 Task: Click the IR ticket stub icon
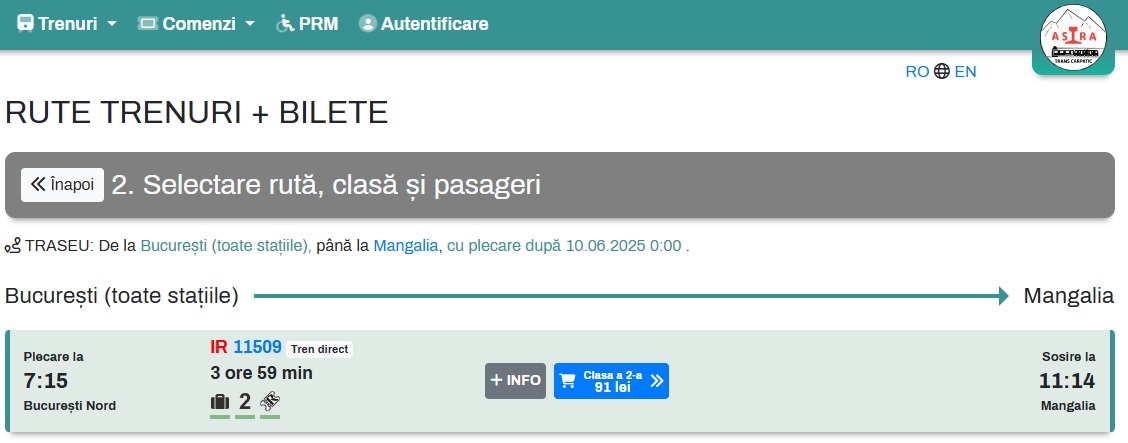pyautogui.click(x=270, y=402)
